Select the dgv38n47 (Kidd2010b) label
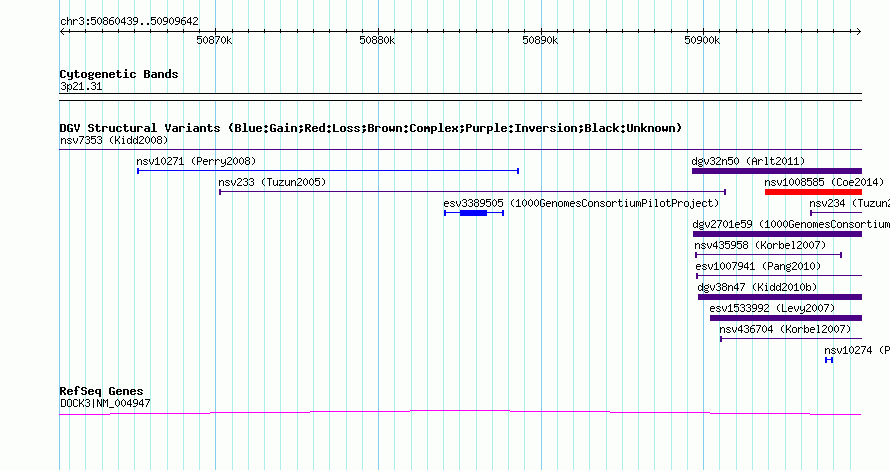890x470 pixels. click(x=757, y=287)
